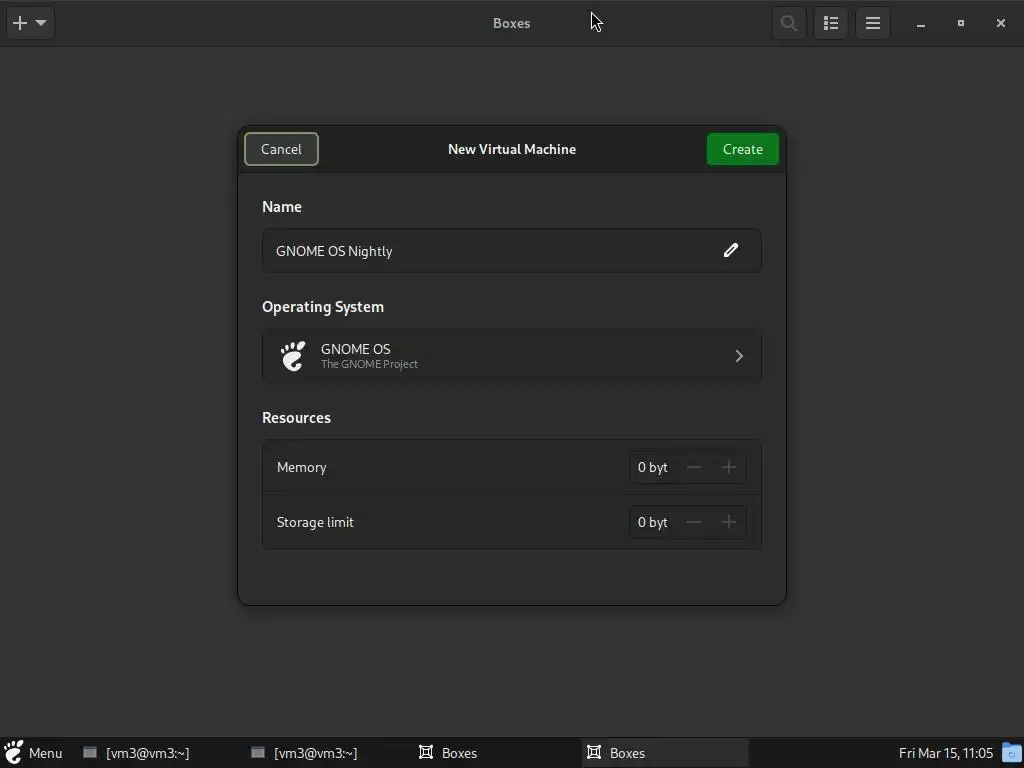Decrease Memory with minus button
The height and width of the screenshot is (768, 1024).
(694, 467)
